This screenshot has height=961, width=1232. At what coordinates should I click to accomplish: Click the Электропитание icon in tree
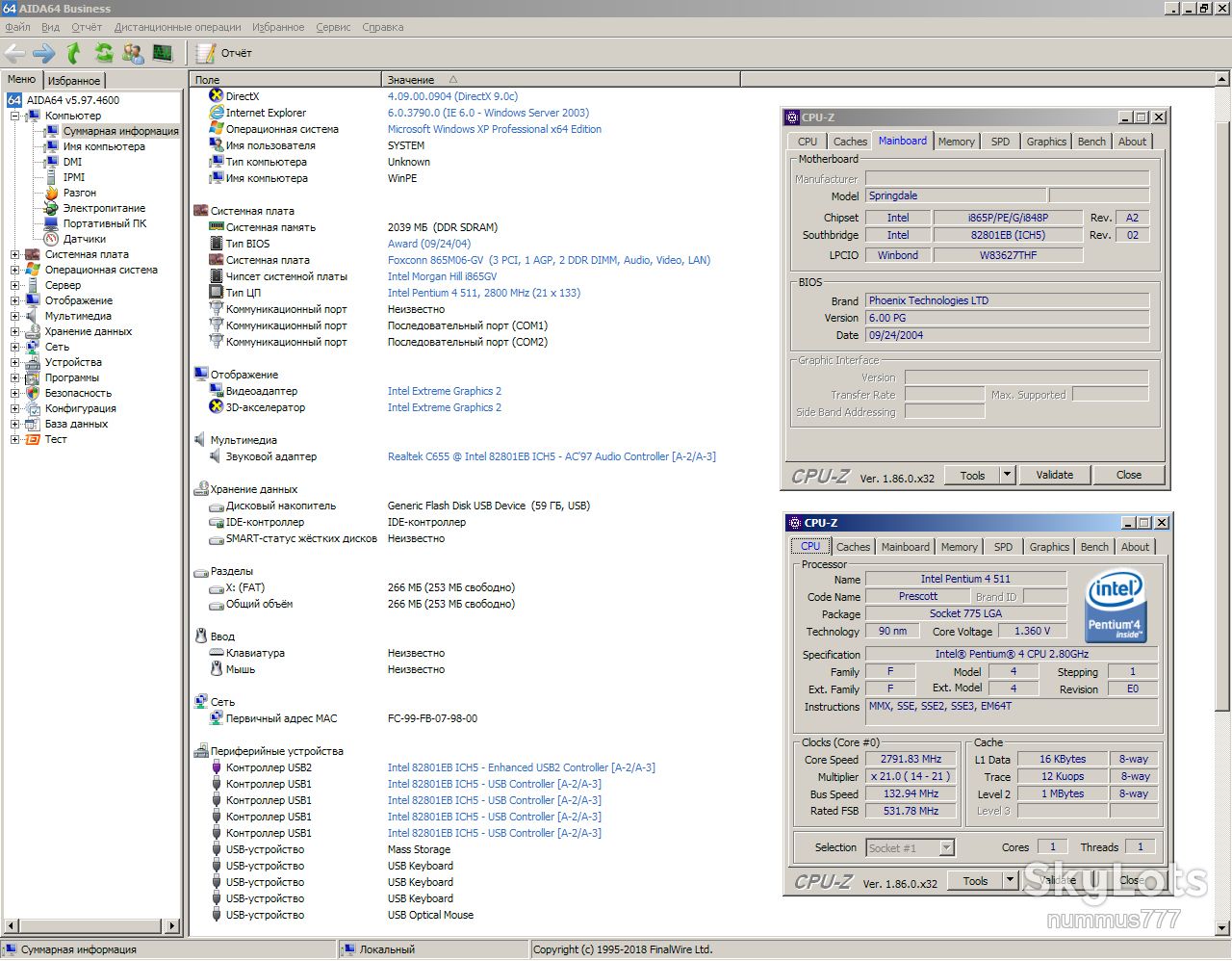[52, 208]
